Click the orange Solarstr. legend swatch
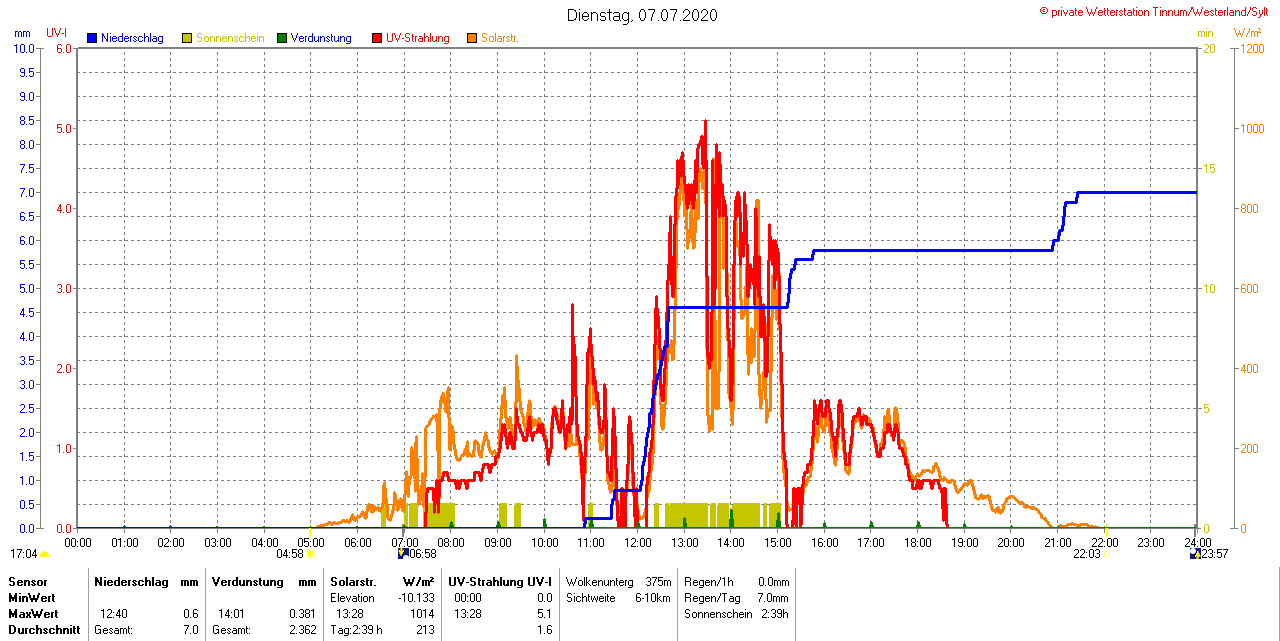The image size is (1280, 641). [x=472, y=38]
